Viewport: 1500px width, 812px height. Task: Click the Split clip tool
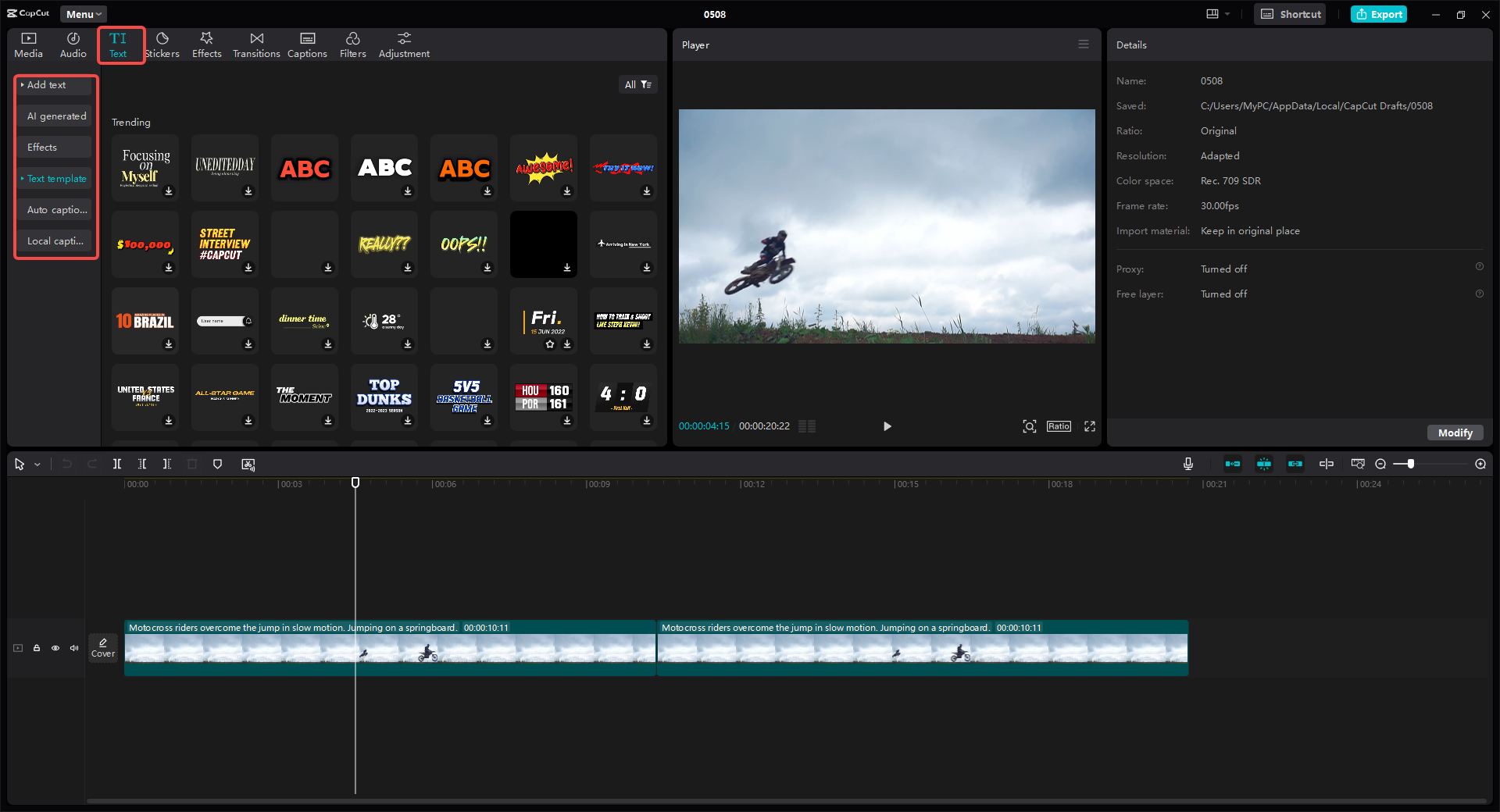[117, 464]
